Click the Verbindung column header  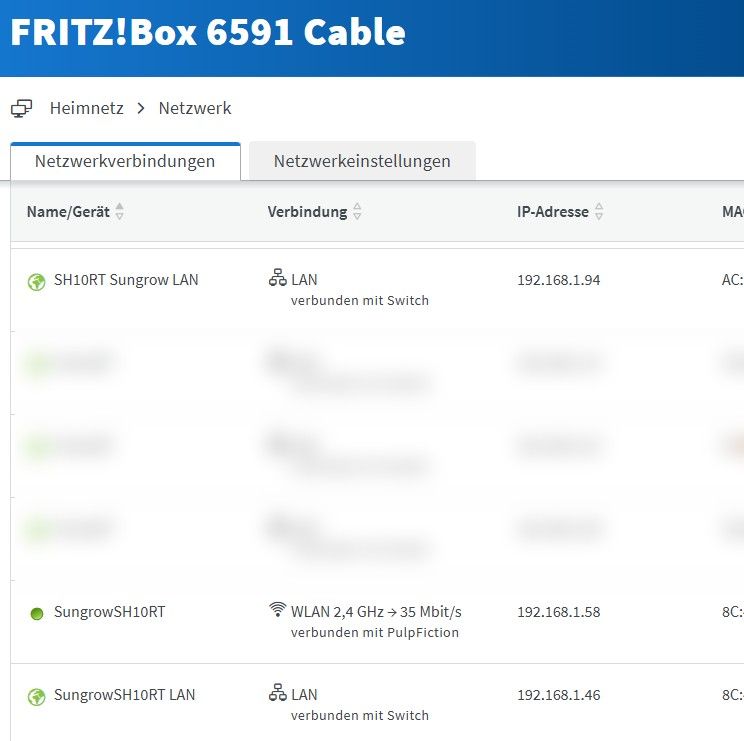pos(307,212)
